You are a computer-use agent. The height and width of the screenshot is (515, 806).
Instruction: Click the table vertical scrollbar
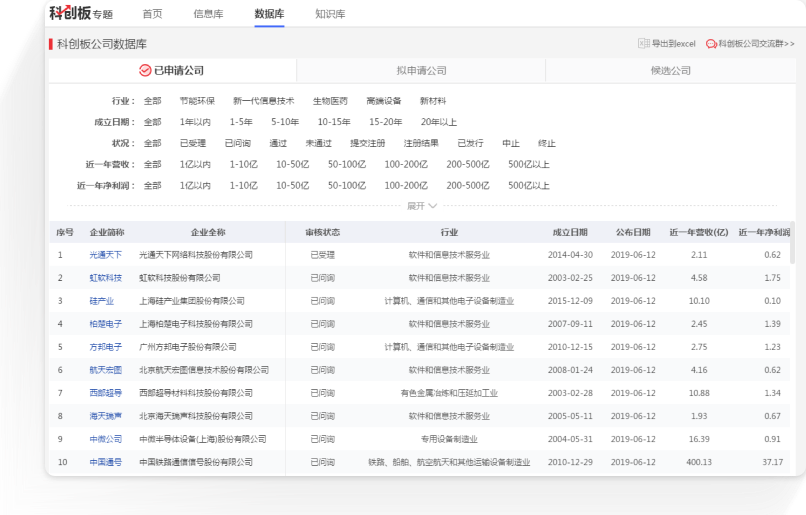click(x=793, y=244)
